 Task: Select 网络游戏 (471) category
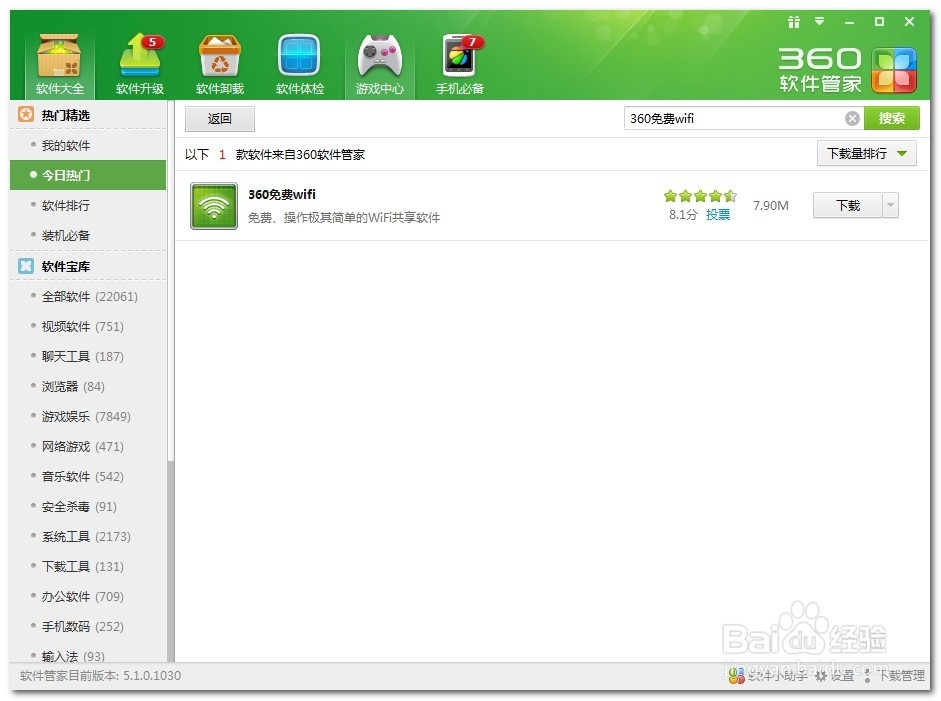click(88, 447)
